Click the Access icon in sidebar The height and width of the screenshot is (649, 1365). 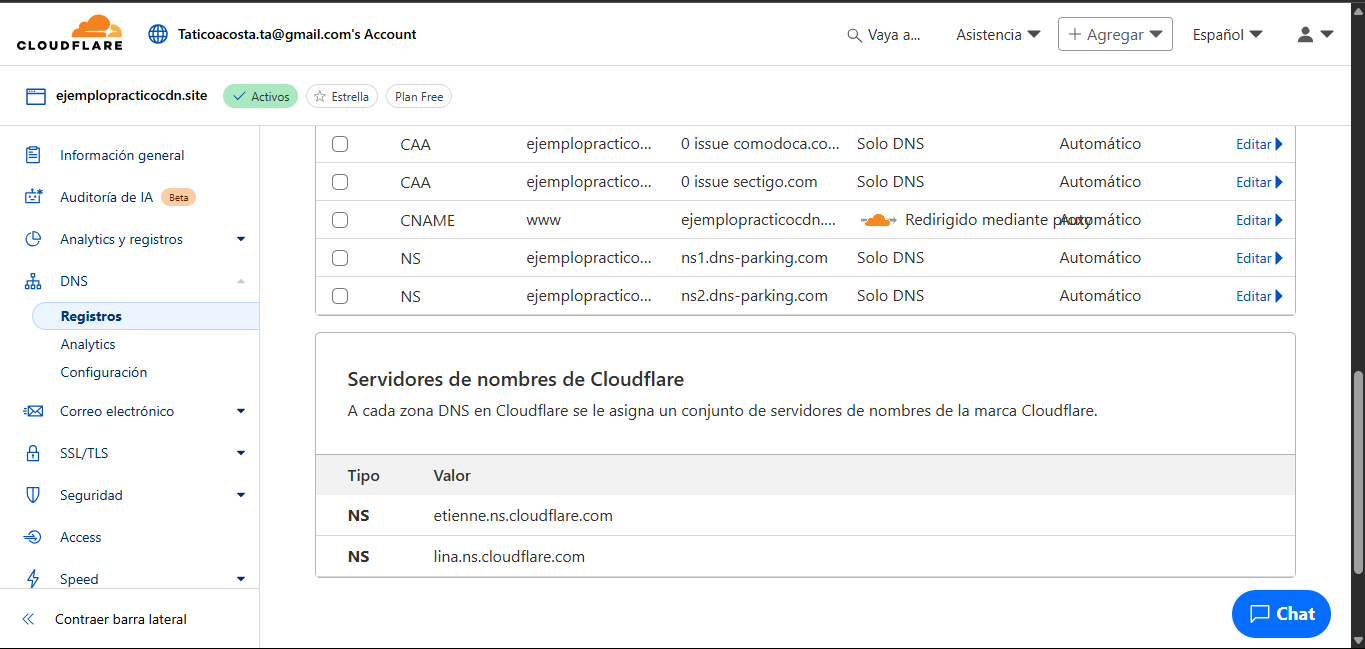tap(33, 537)
